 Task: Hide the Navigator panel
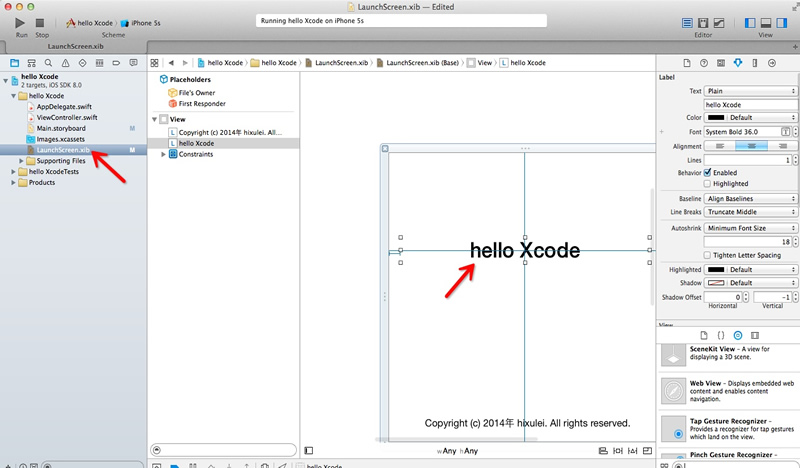(x=750, y=23)
